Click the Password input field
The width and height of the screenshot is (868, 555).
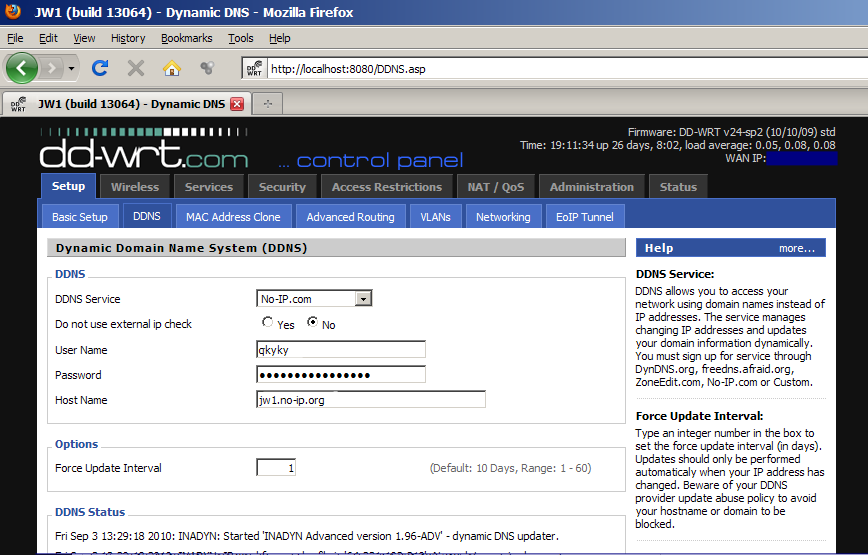[x=341, y=375]
